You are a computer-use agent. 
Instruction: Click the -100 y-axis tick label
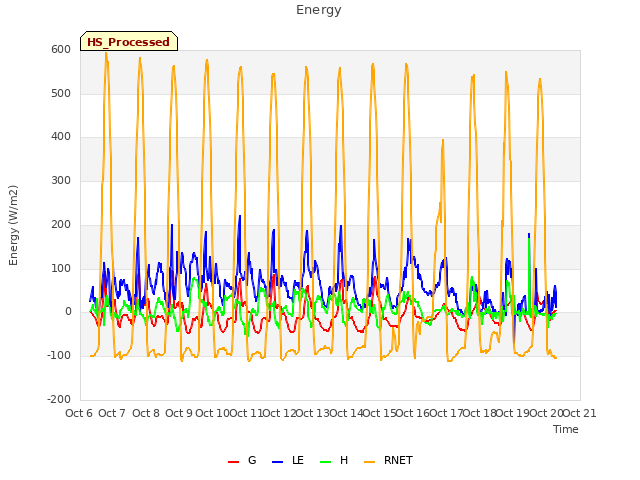coord(59,356)
